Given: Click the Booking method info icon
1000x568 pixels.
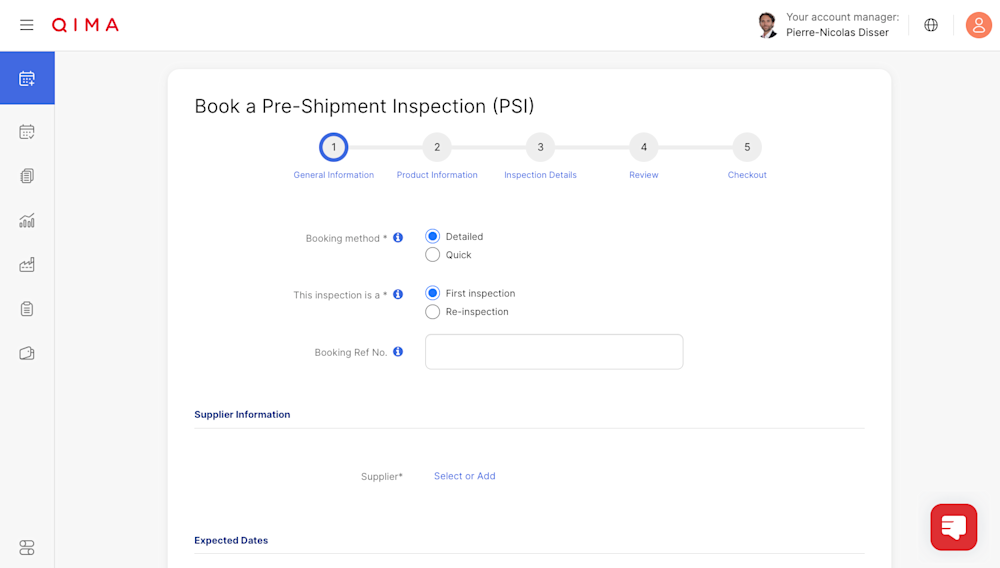Looking at the screenshot, I should (398, 238).
